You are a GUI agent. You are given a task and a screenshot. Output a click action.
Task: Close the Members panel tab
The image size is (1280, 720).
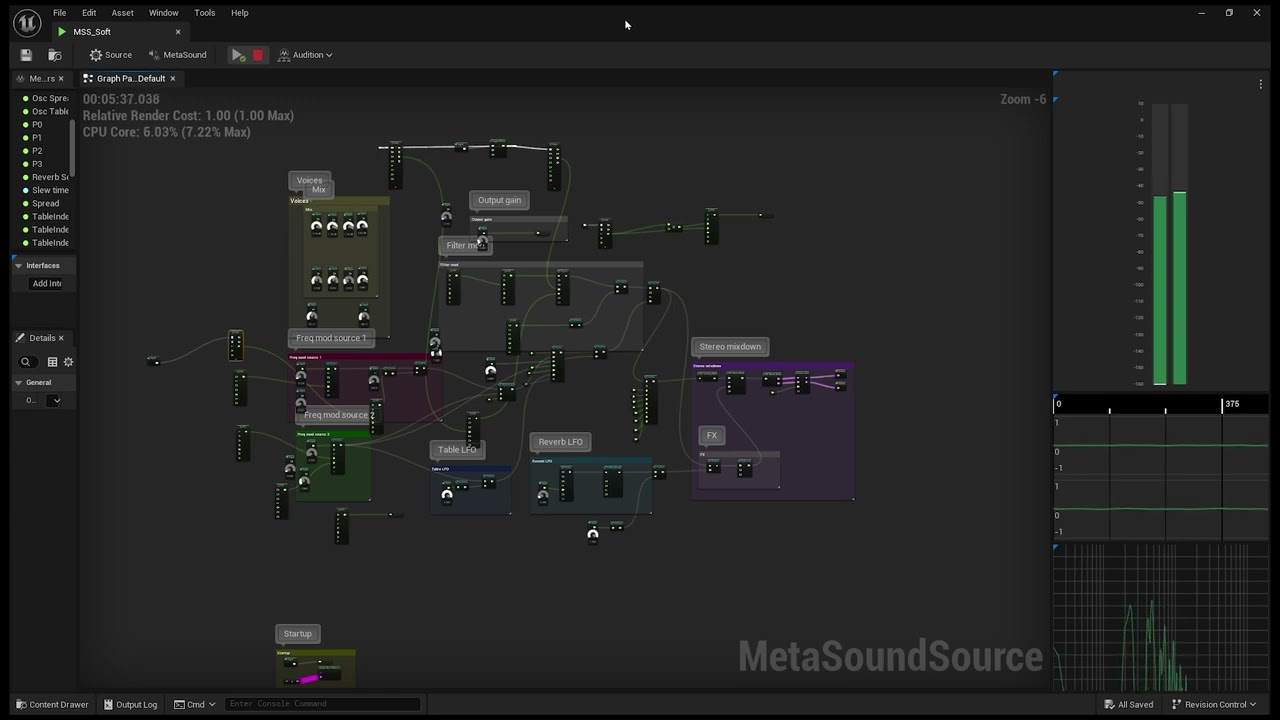pyautogui.click(x=61, y=79)
